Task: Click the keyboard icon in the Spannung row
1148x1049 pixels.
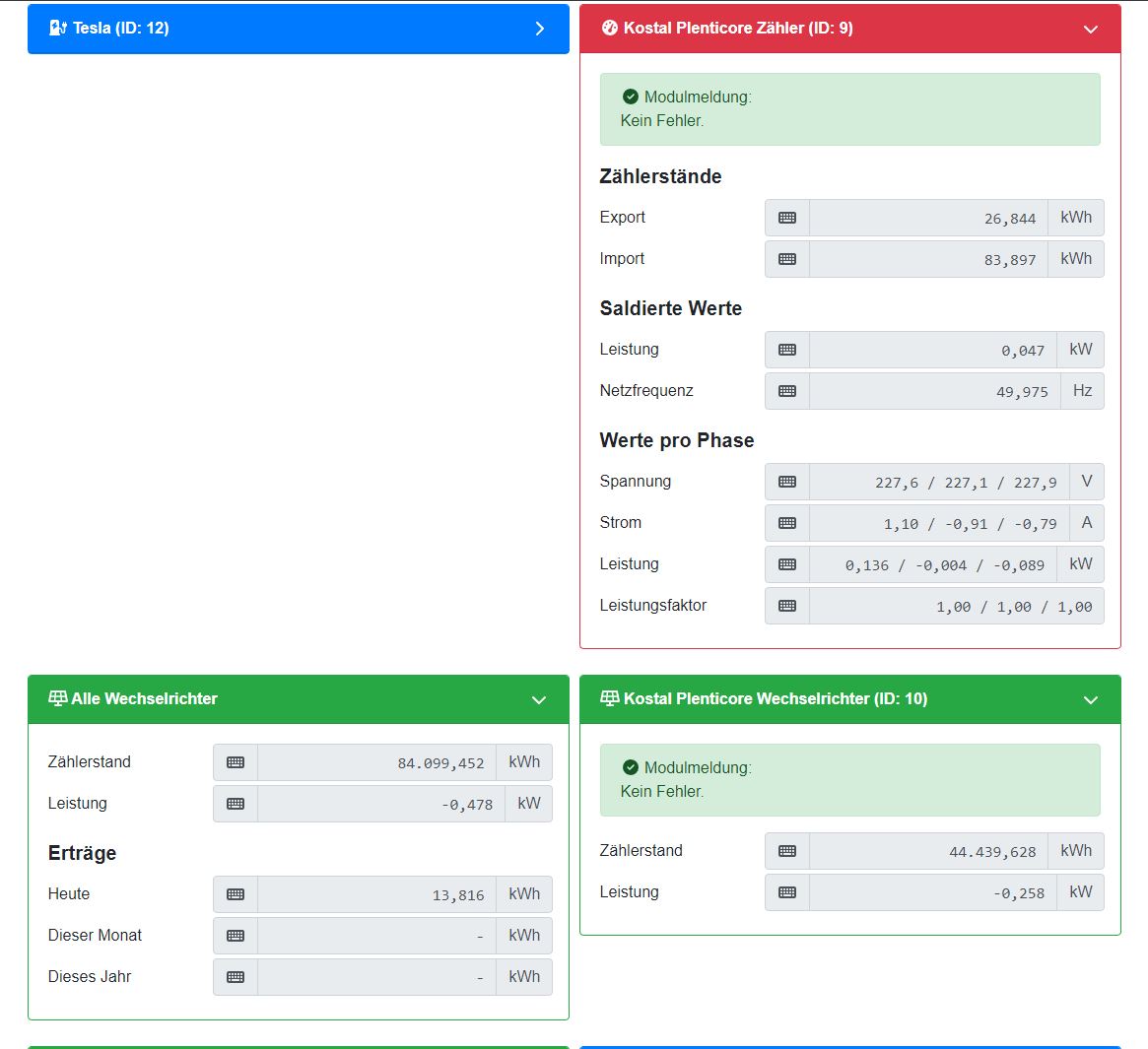Action: pyautogui.click(x=787, y=482)
